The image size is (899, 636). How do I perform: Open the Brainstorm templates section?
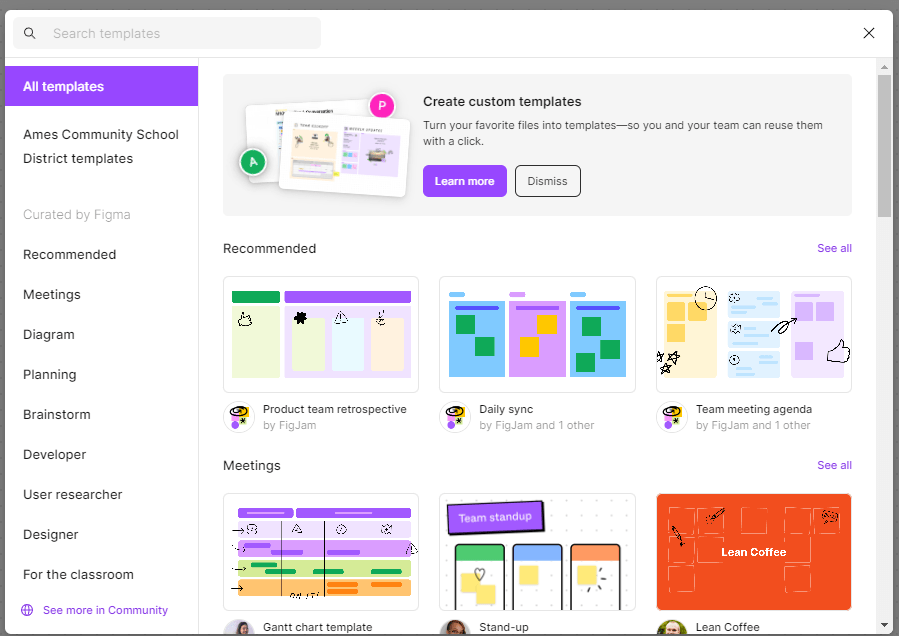pos(58,414)
